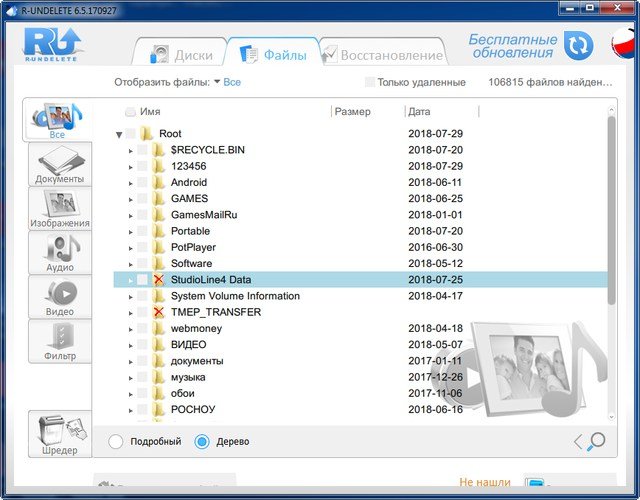Click the free updates refresh icon
The width and height of the screenshot is (640, 500).
coord(578,45)
